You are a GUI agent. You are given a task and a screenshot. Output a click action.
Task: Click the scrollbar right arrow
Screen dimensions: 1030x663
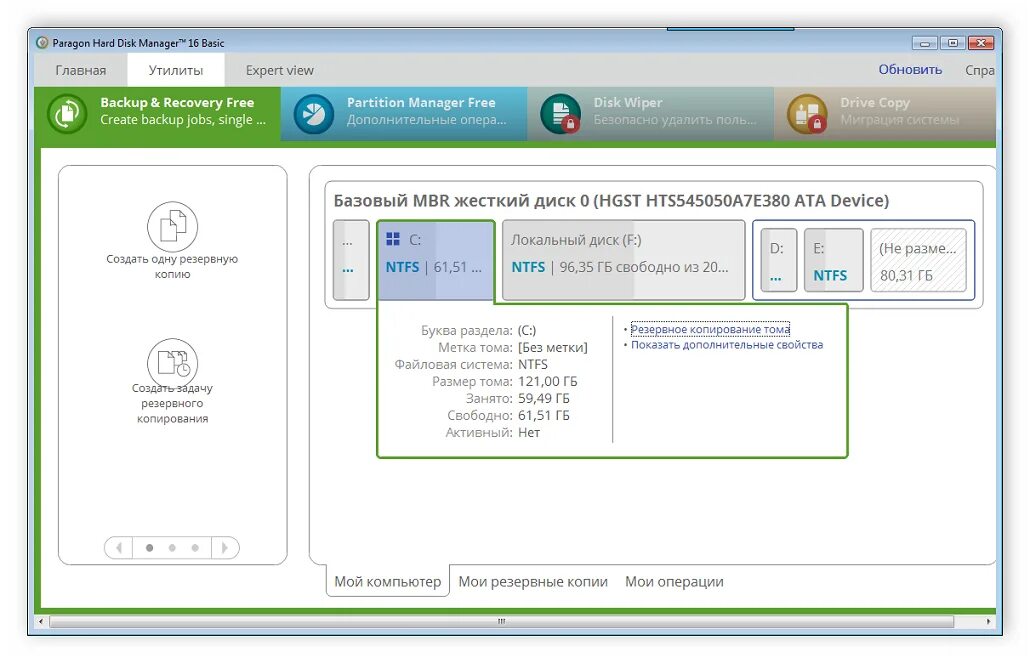(x=988, y=621)
